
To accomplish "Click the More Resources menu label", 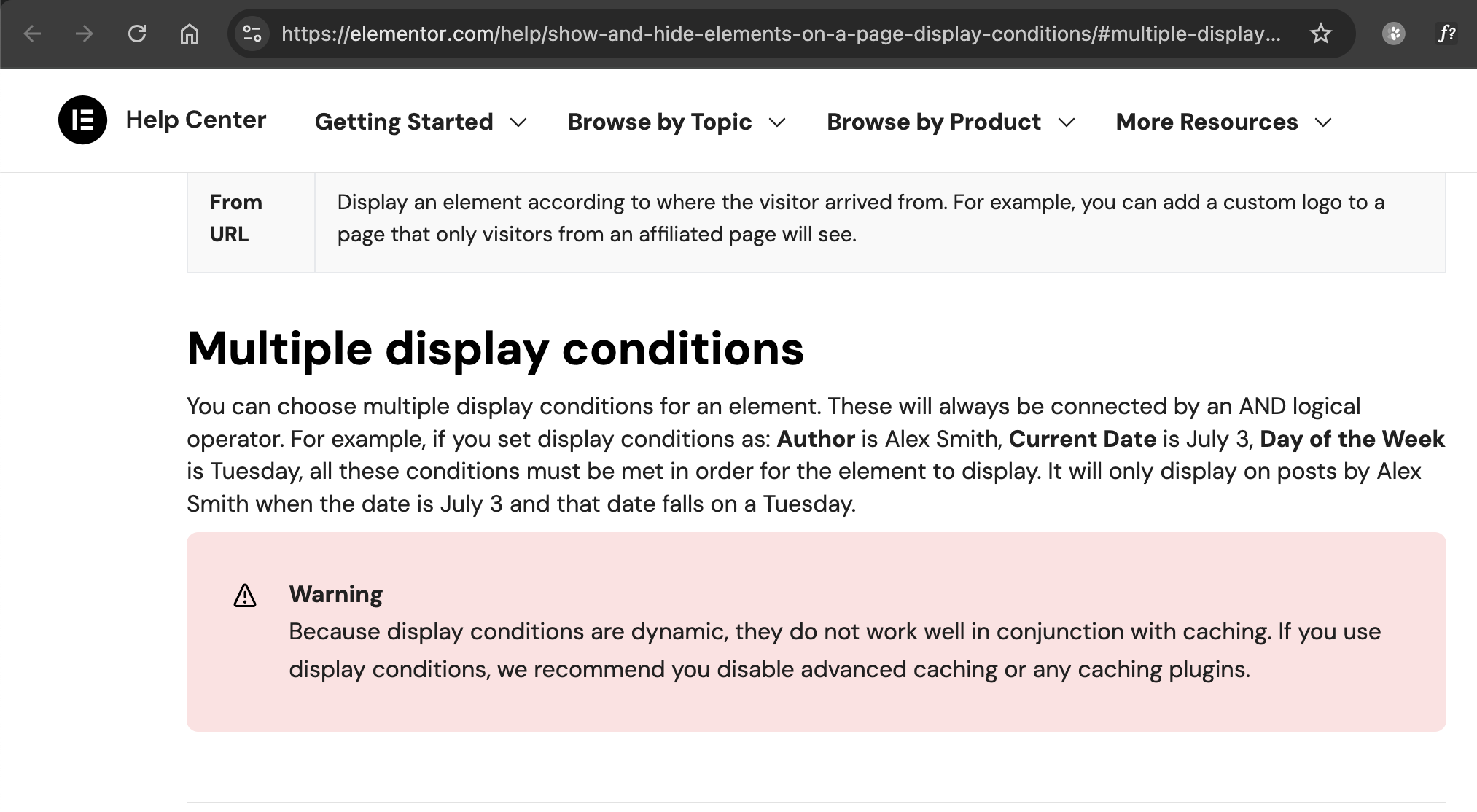I will 1207,122.
